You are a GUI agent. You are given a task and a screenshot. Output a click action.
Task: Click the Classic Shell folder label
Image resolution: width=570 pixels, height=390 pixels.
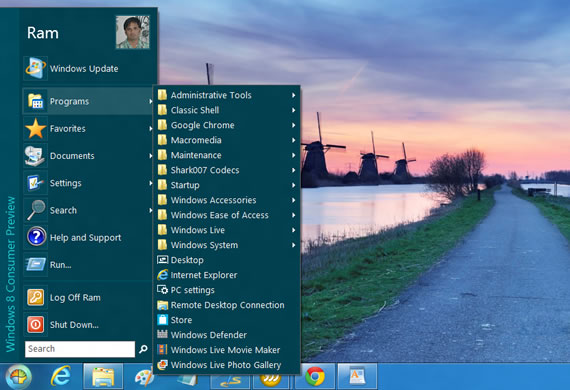(195, 110)
